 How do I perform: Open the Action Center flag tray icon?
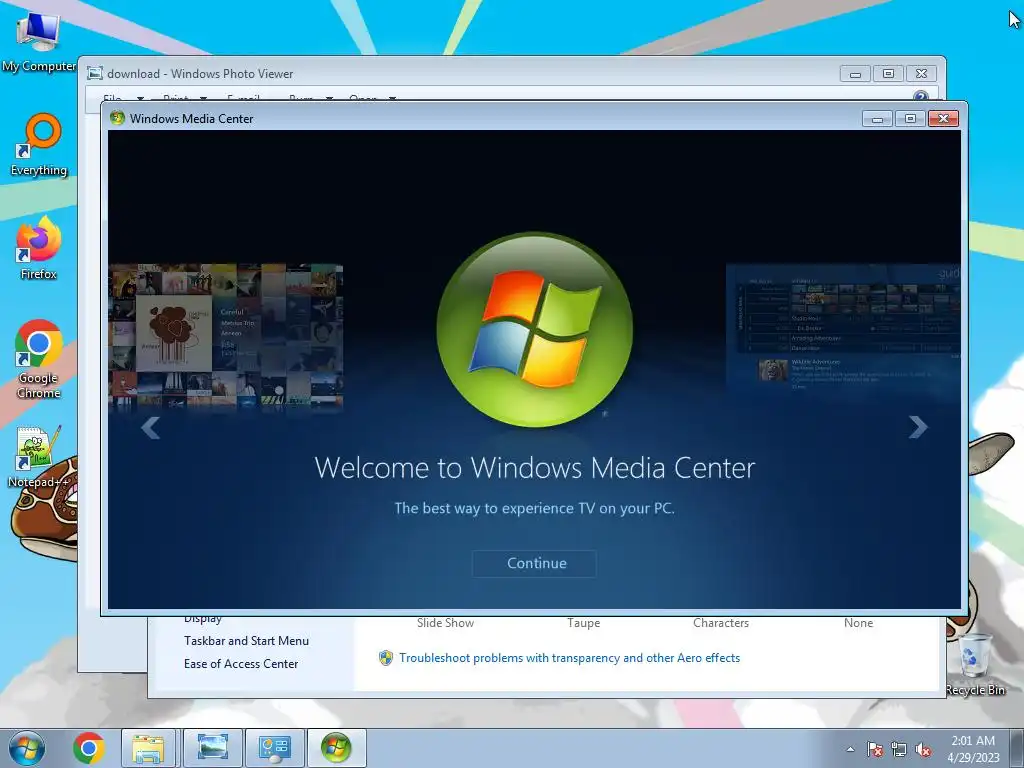tap(874, 750)
